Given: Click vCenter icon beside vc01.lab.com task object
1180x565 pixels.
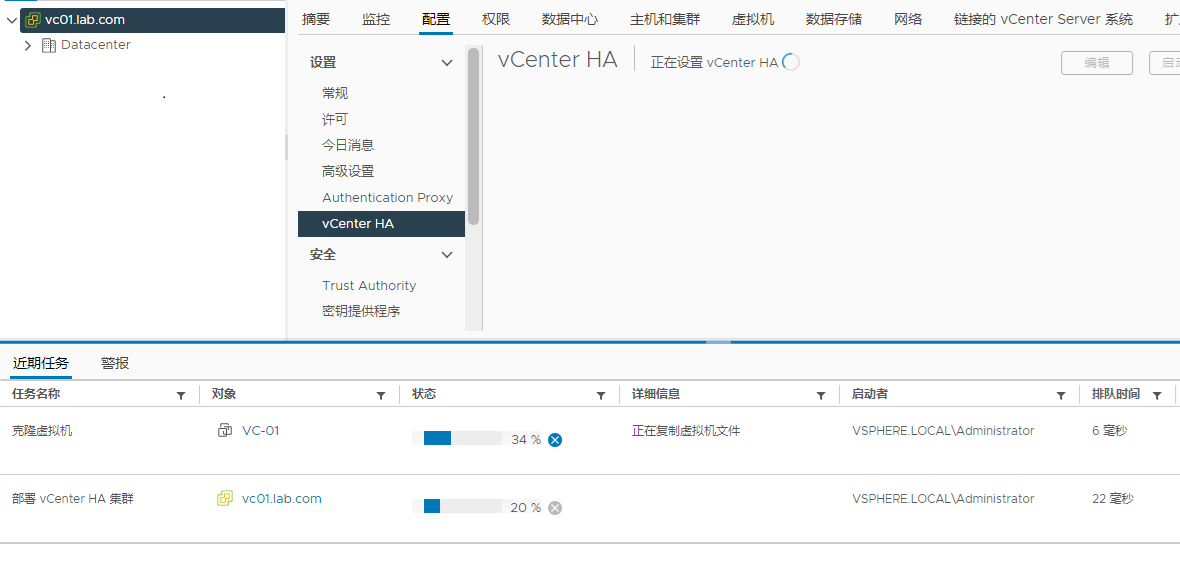Looking at the screenshot, I should pos(224,499).
